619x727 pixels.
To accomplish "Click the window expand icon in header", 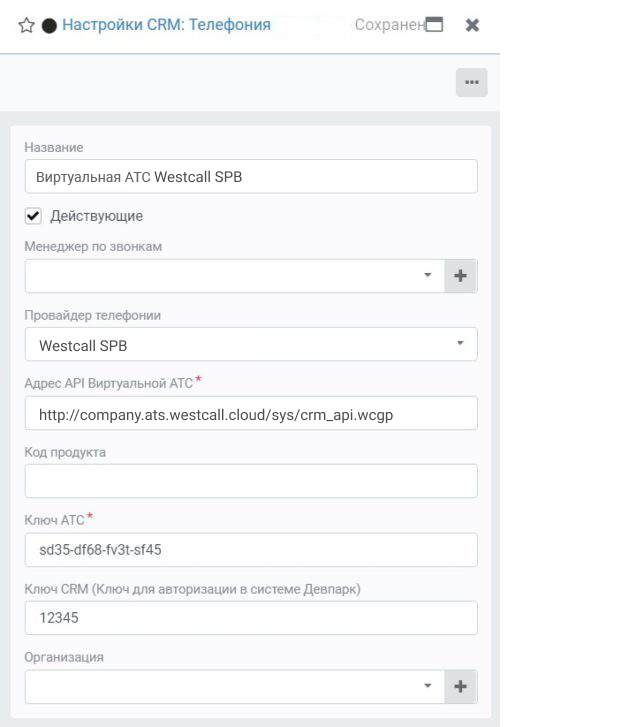I will [434, 24].
